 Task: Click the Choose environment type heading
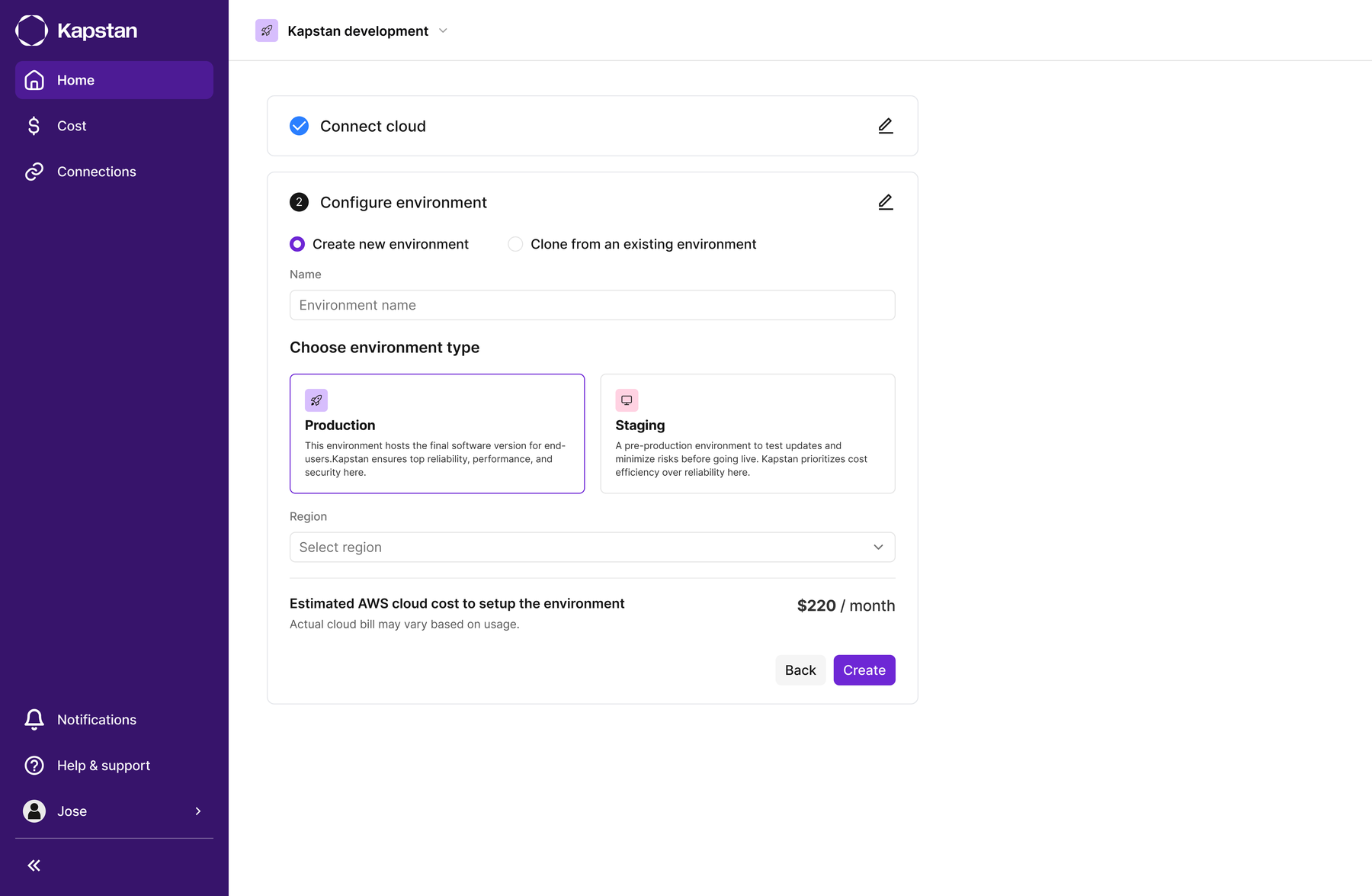tap(384, 348)
